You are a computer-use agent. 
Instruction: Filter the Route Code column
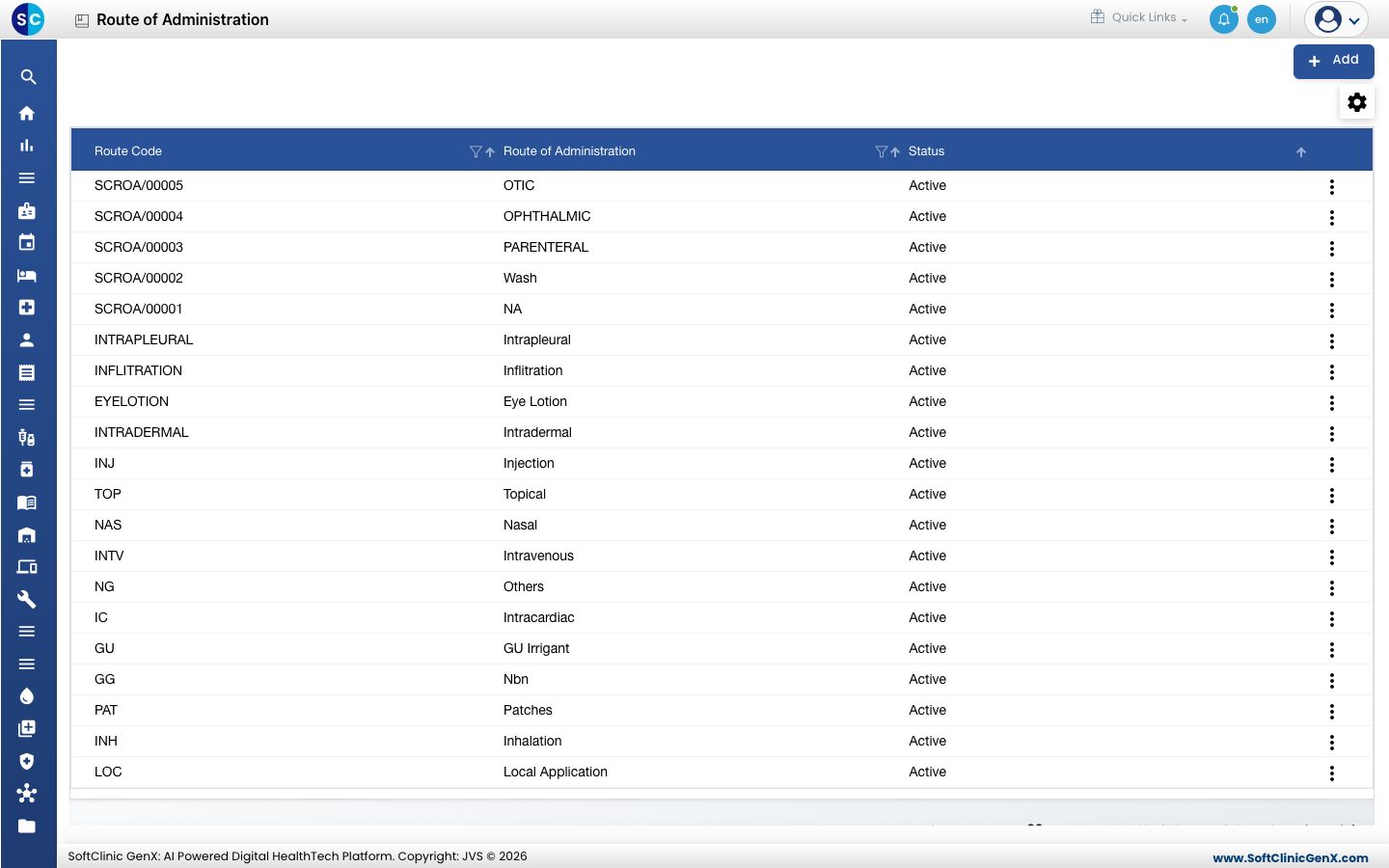point(476,151)
